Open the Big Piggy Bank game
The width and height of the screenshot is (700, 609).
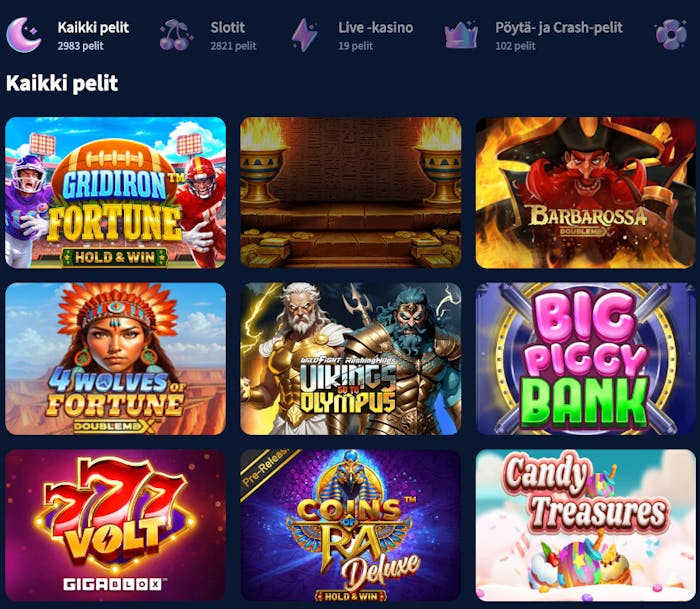click(x=586, y=359)
